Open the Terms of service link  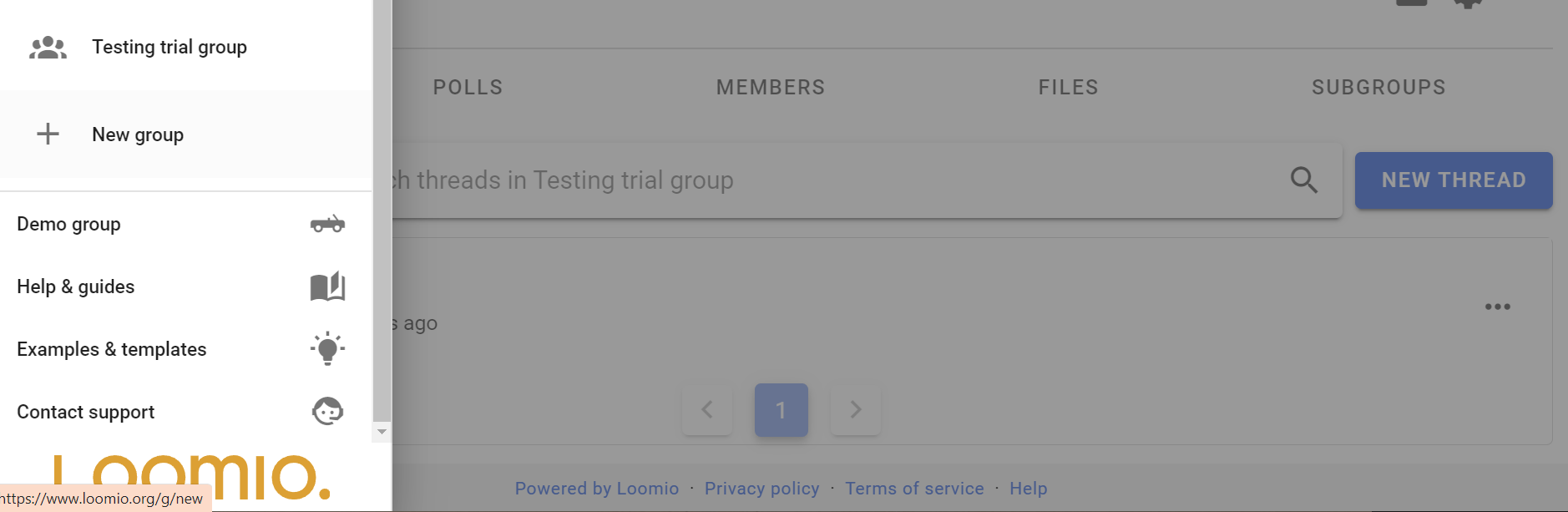tap(914, 489)
